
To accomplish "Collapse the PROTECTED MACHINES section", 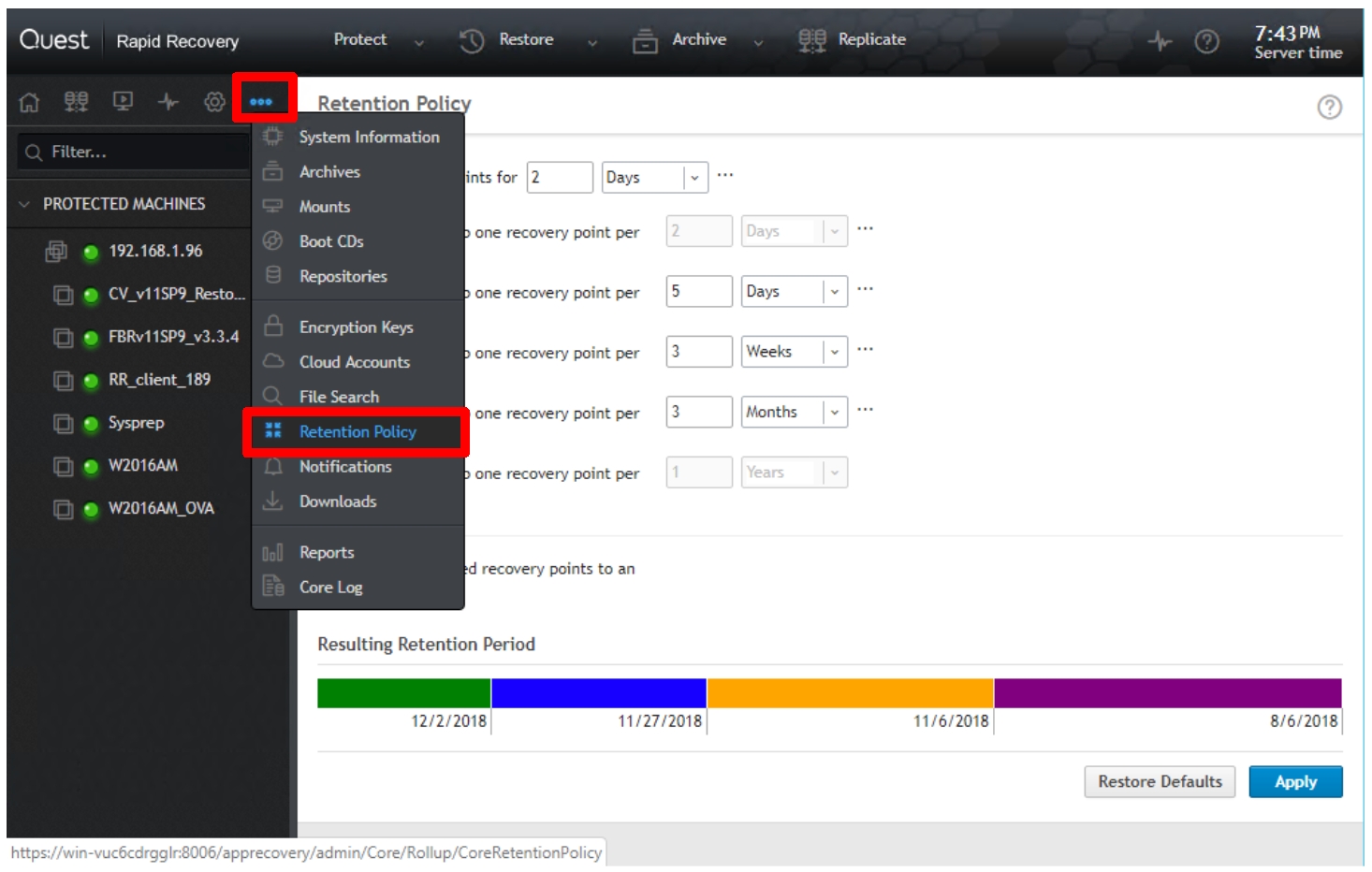I will coord(24,204).
